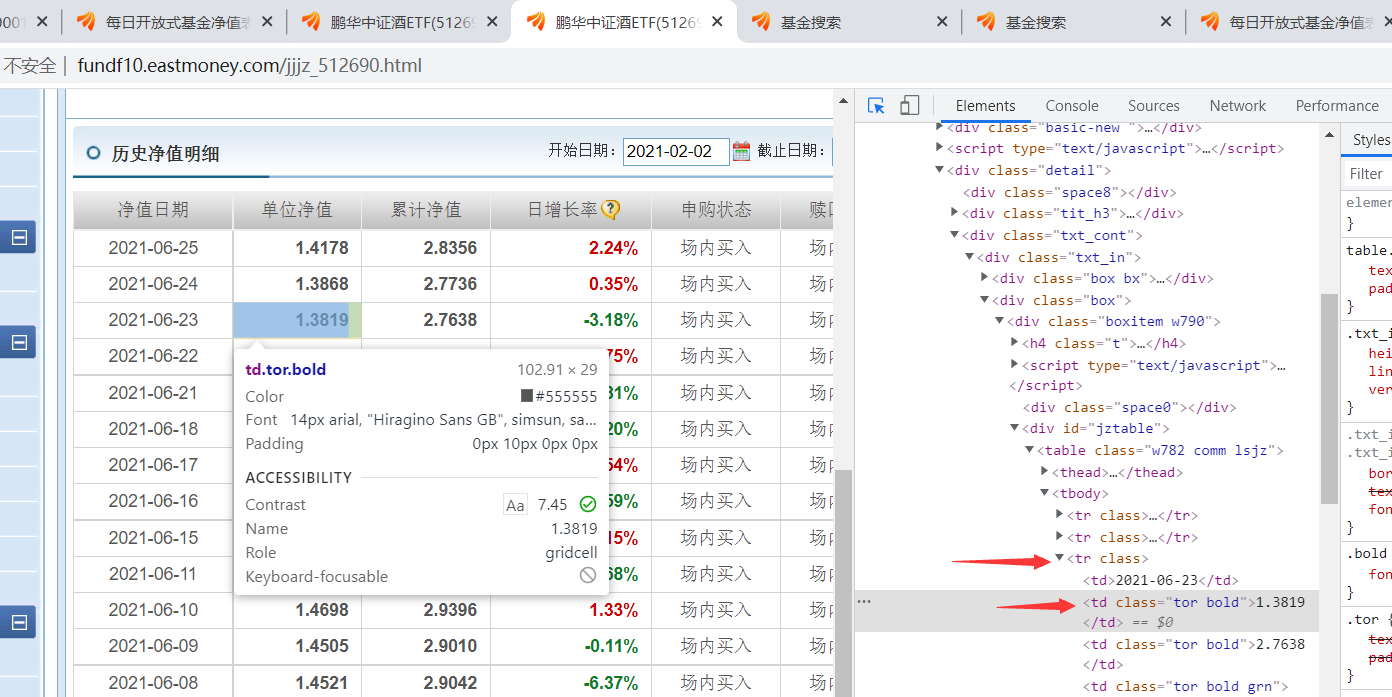Collapse the div class detail node

tap(939, 170)
